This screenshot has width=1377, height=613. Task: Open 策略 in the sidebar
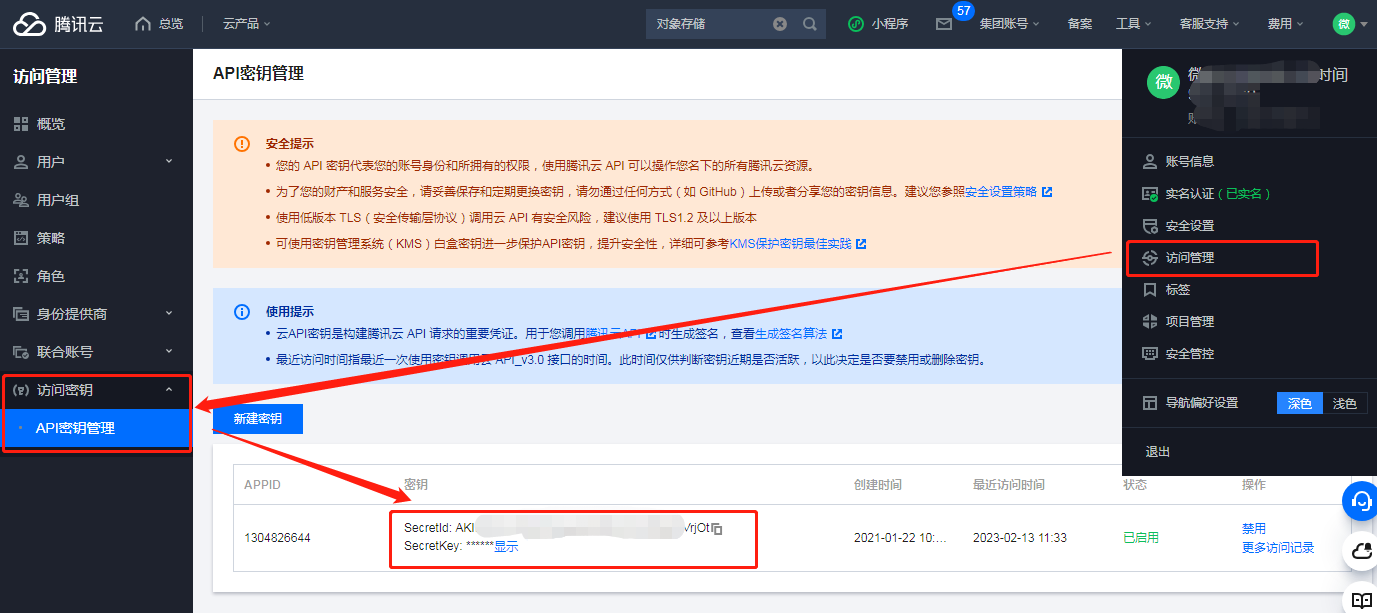(x=96, y=238)
